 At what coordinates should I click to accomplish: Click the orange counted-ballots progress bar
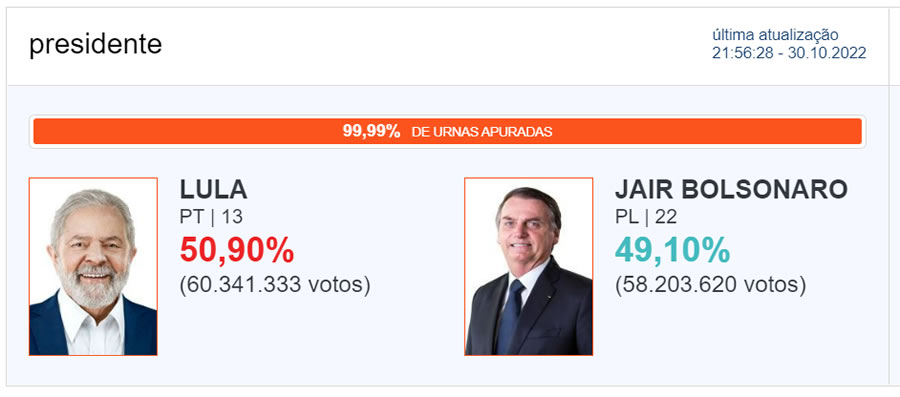pos(448,131)
